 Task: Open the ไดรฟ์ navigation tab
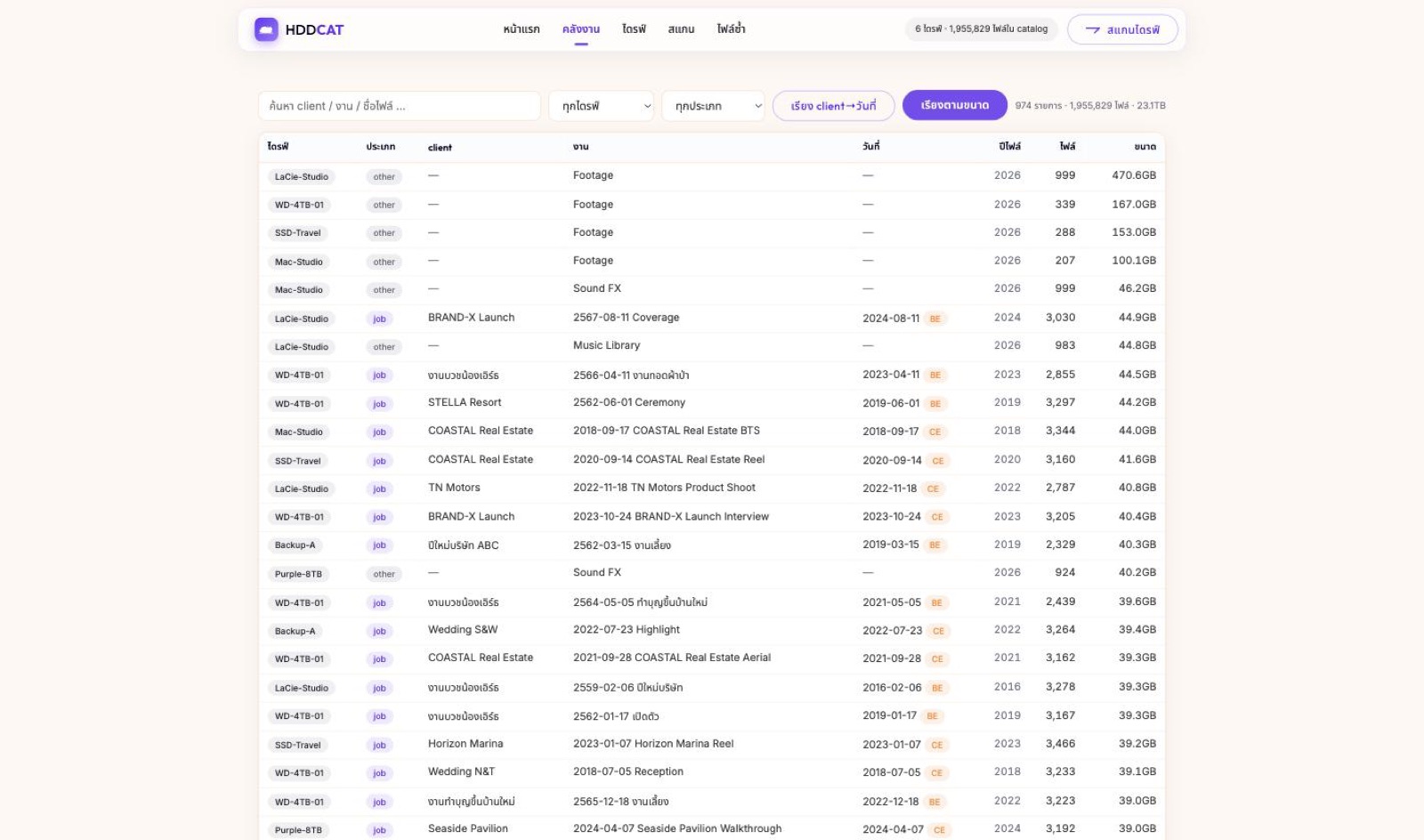pos(634,29)
